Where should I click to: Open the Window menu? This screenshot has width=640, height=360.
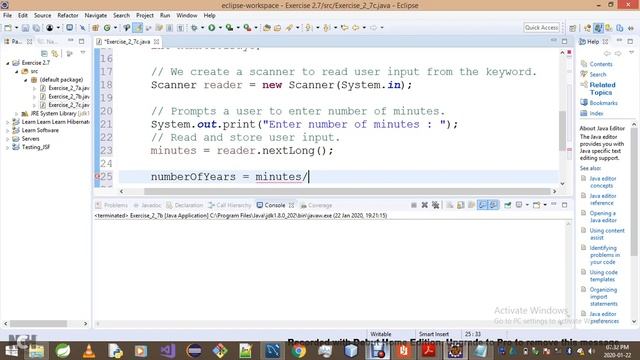[187, 15]
